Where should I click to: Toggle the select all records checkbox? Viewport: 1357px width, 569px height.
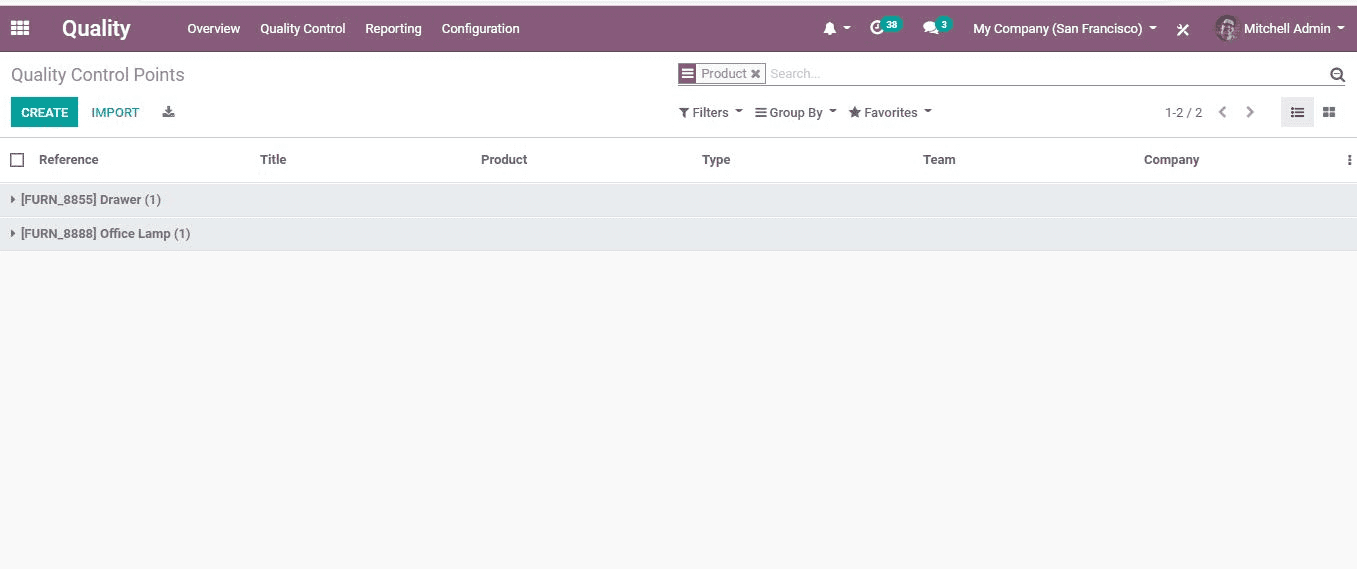tap(17, 160)
